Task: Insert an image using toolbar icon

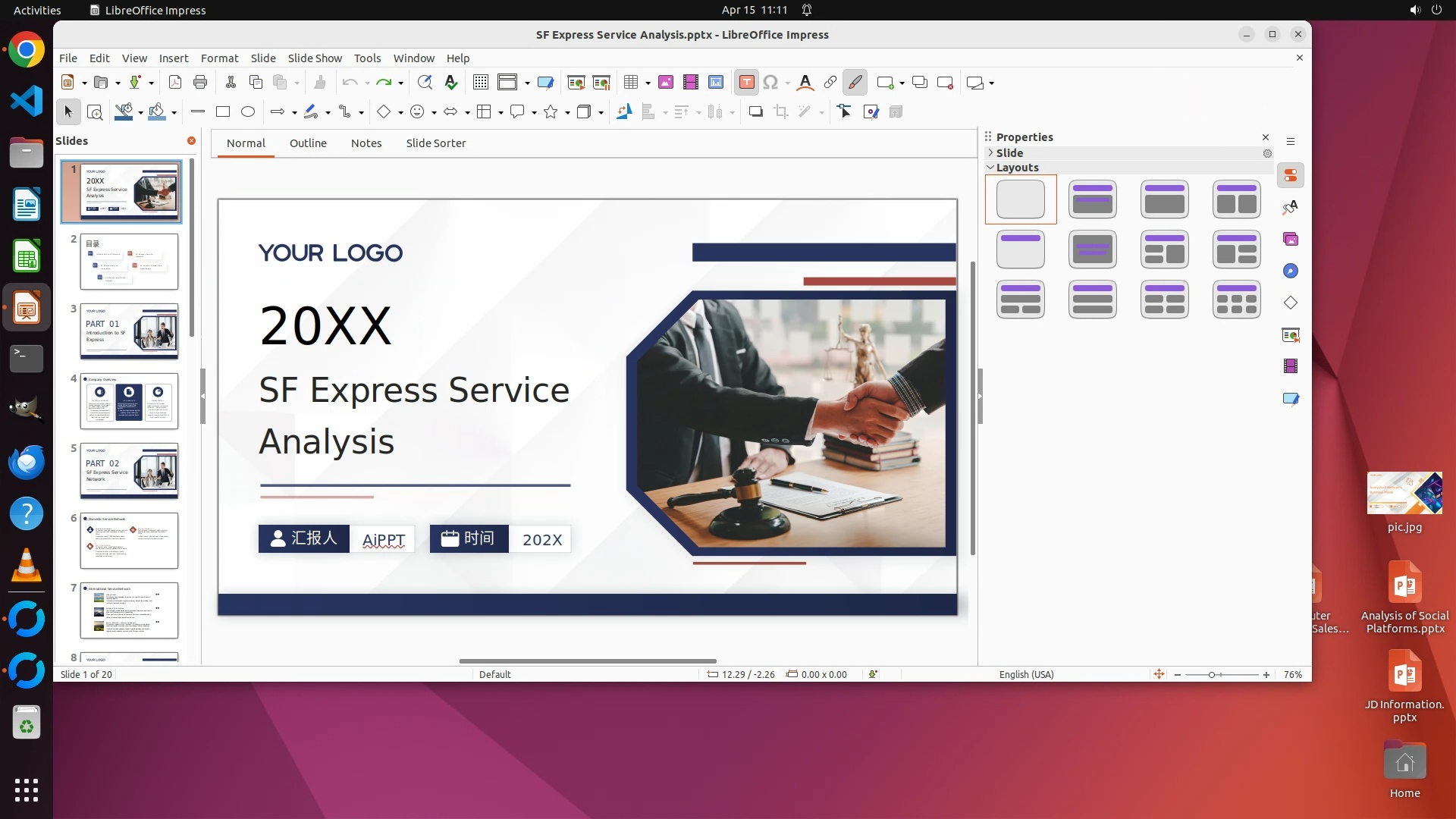Action: click(x=666, y=83)
